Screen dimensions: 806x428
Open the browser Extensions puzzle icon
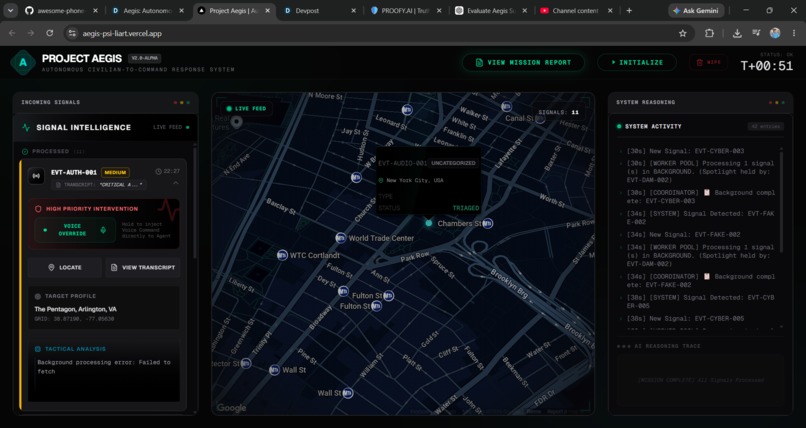click(709, 33)
